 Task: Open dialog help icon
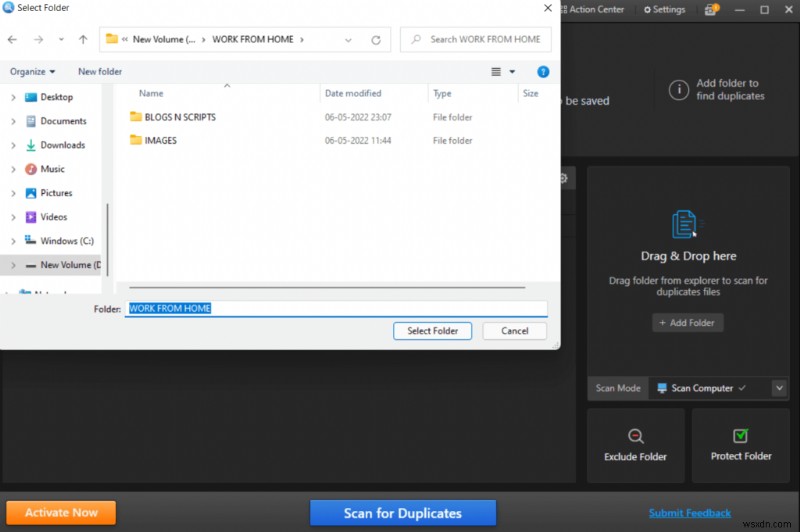point(543,72)
